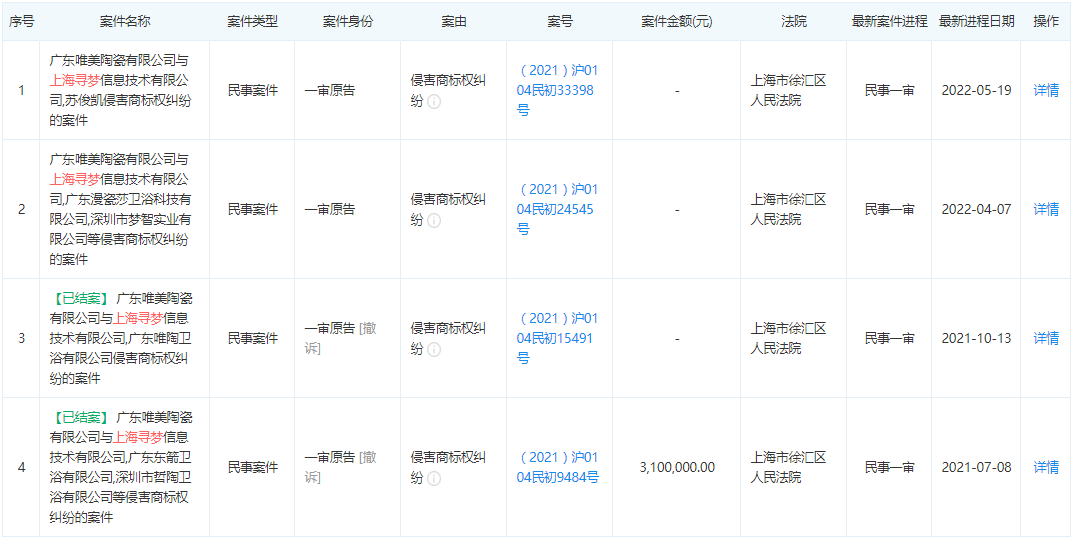1075x542 pixels.
Task: Click the 案件类型 column header
Action: point(252,21)
